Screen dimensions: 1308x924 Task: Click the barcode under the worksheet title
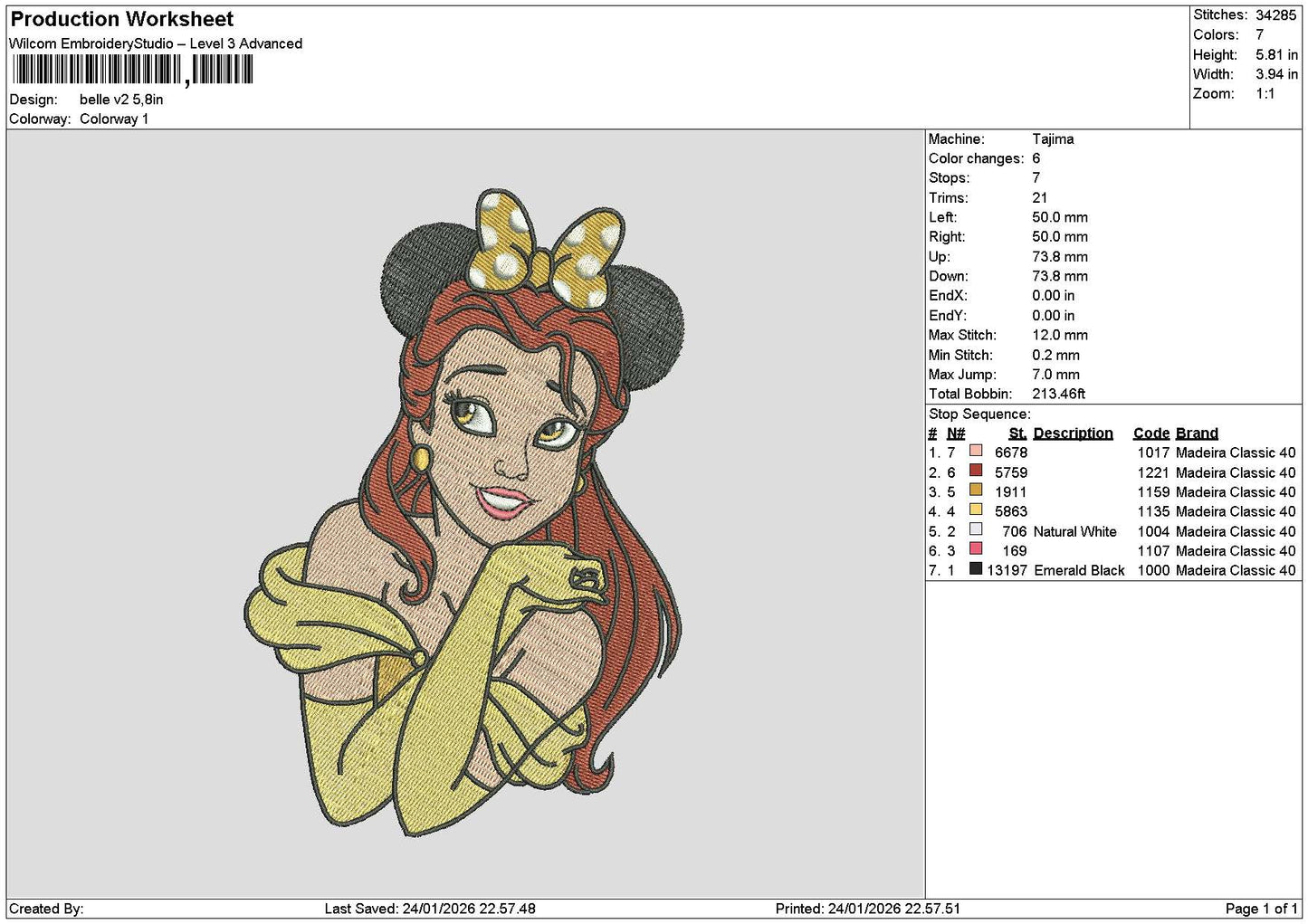133,71
